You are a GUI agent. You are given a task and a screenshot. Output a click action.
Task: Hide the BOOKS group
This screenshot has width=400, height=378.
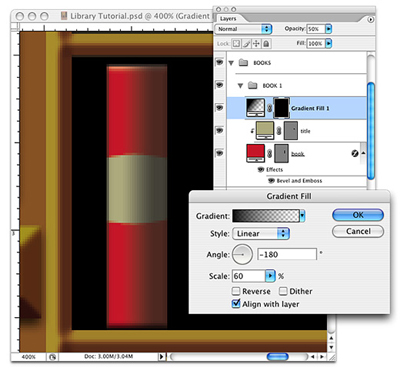[x=219, y=62]
